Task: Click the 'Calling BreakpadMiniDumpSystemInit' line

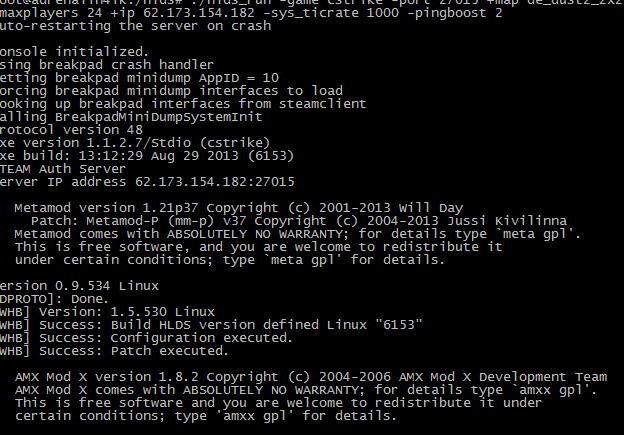Action: 131,117
